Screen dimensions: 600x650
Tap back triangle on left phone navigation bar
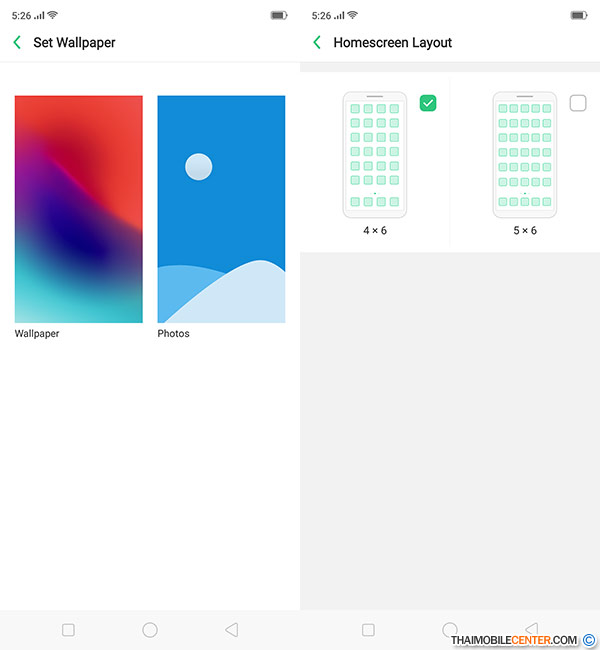(231, 630)
